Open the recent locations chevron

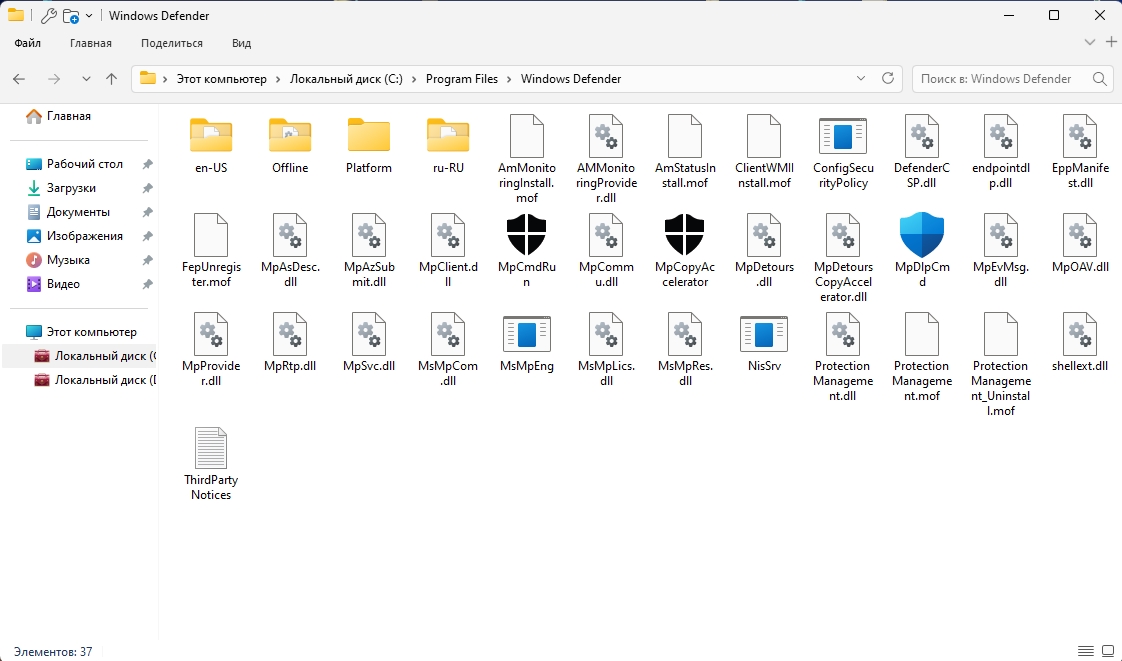coord(86,79)
